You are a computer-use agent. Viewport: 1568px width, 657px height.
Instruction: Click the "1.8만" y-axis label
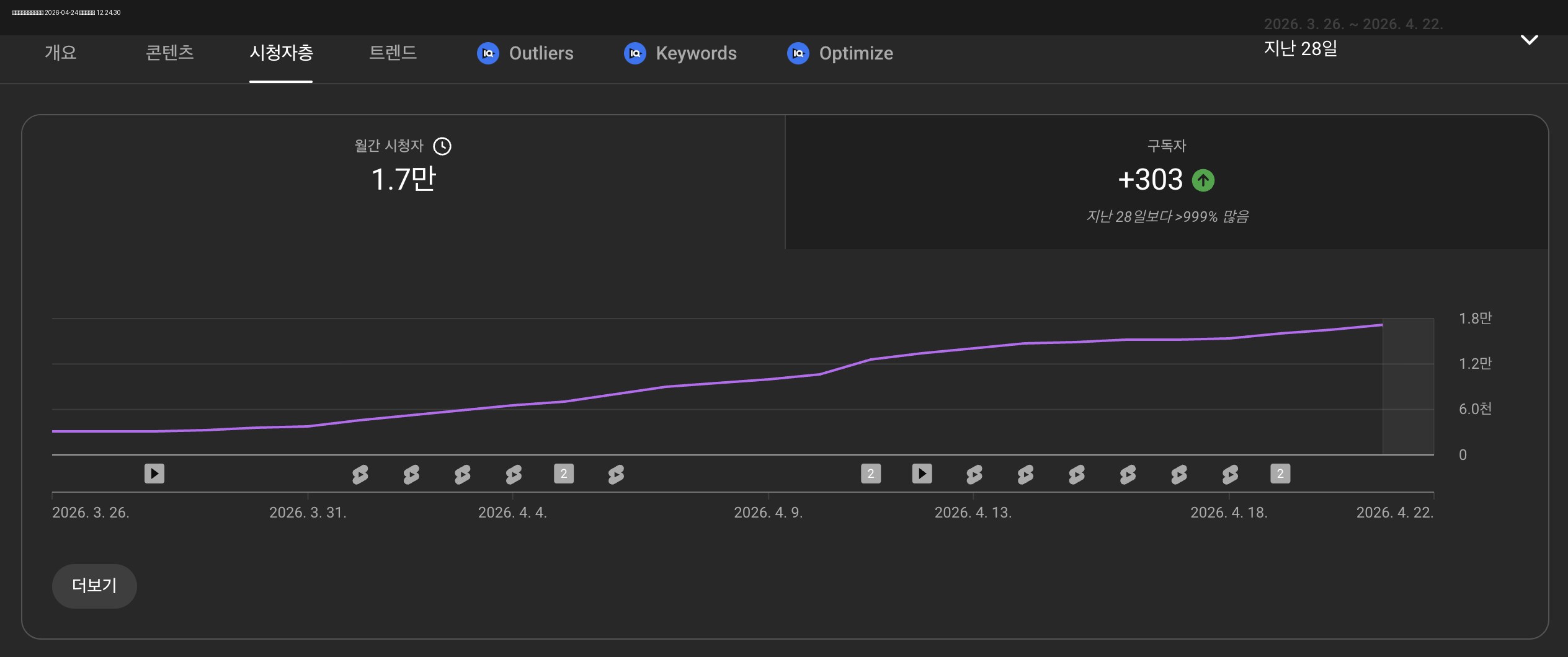1475,319
